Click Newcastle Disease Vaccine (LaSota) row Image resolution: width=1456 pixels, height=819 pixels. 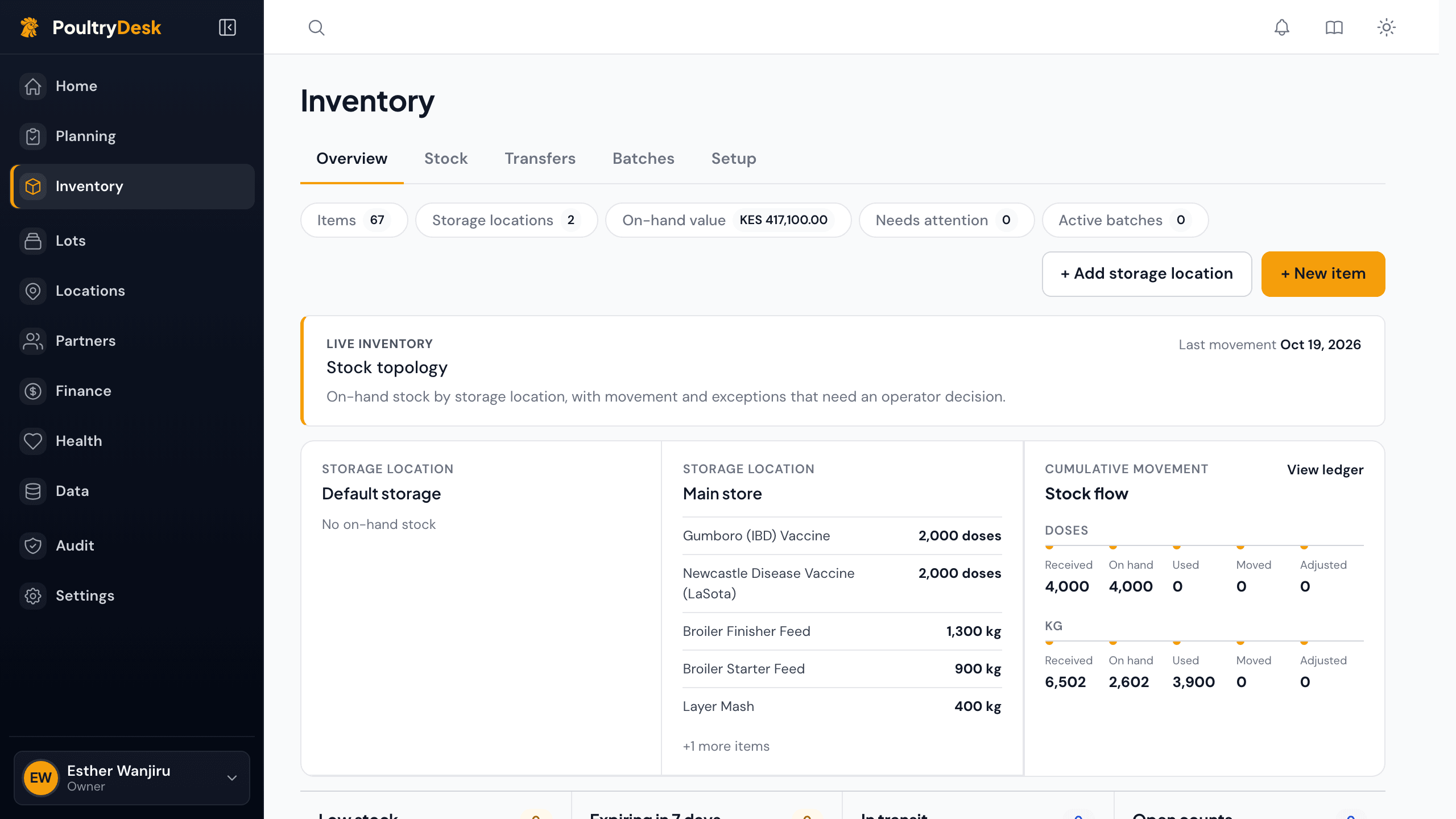[x=842, y=584]
